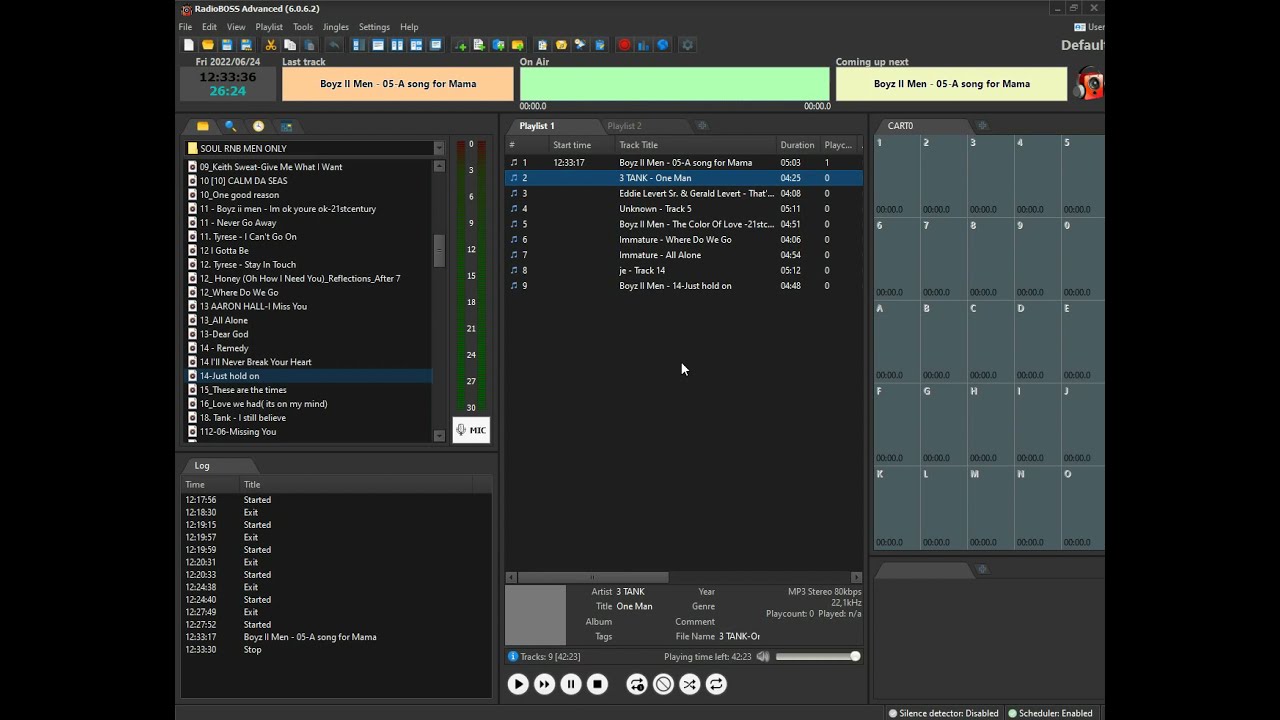Viewport: 1280px width, 720px height.
Task: Open the SOUL RNB MEN ONLY folder dropdown
Action: [438, 148]
